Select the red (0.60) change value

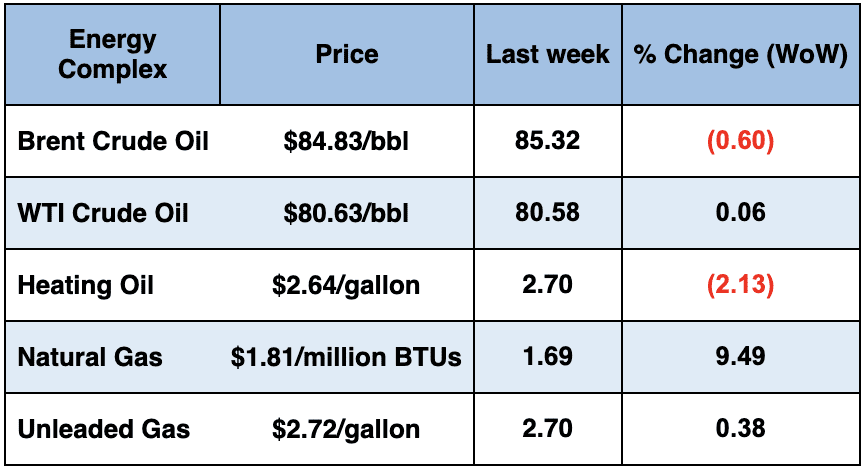[x=740, y=141]
